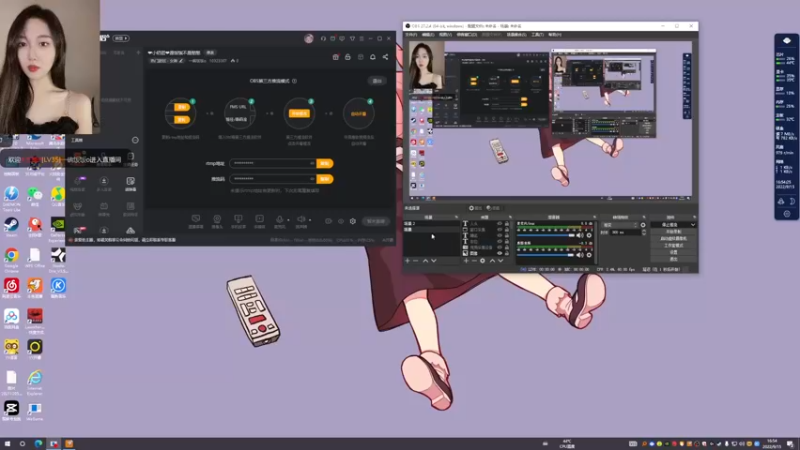Open the File menu in the OBS menu bar
This screenshot has width=800, height=450.
(x=411, y=35)
